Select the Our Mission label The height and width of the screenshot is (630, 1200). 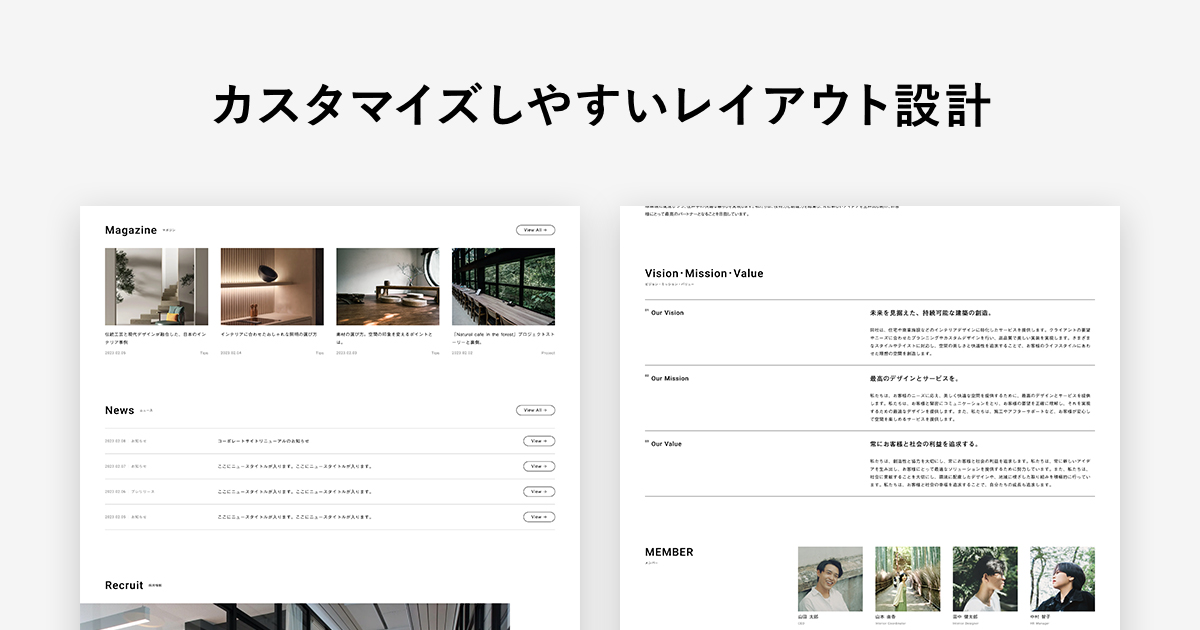pyautogui.click(x=669, y=378)
